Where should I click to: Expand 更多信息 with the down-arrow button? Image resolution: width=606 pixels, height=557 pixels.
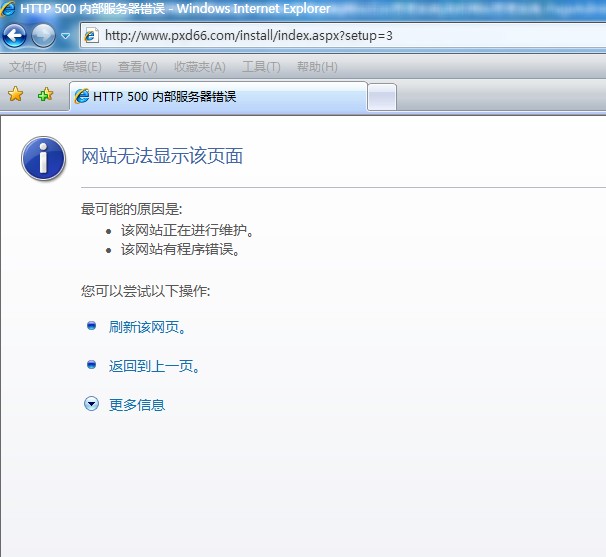(92, 404)
